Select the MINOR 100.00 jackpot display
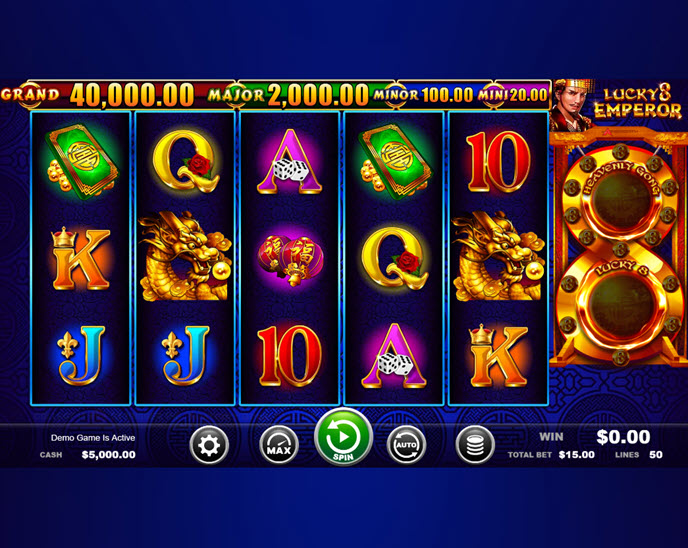 pos(423,95)
